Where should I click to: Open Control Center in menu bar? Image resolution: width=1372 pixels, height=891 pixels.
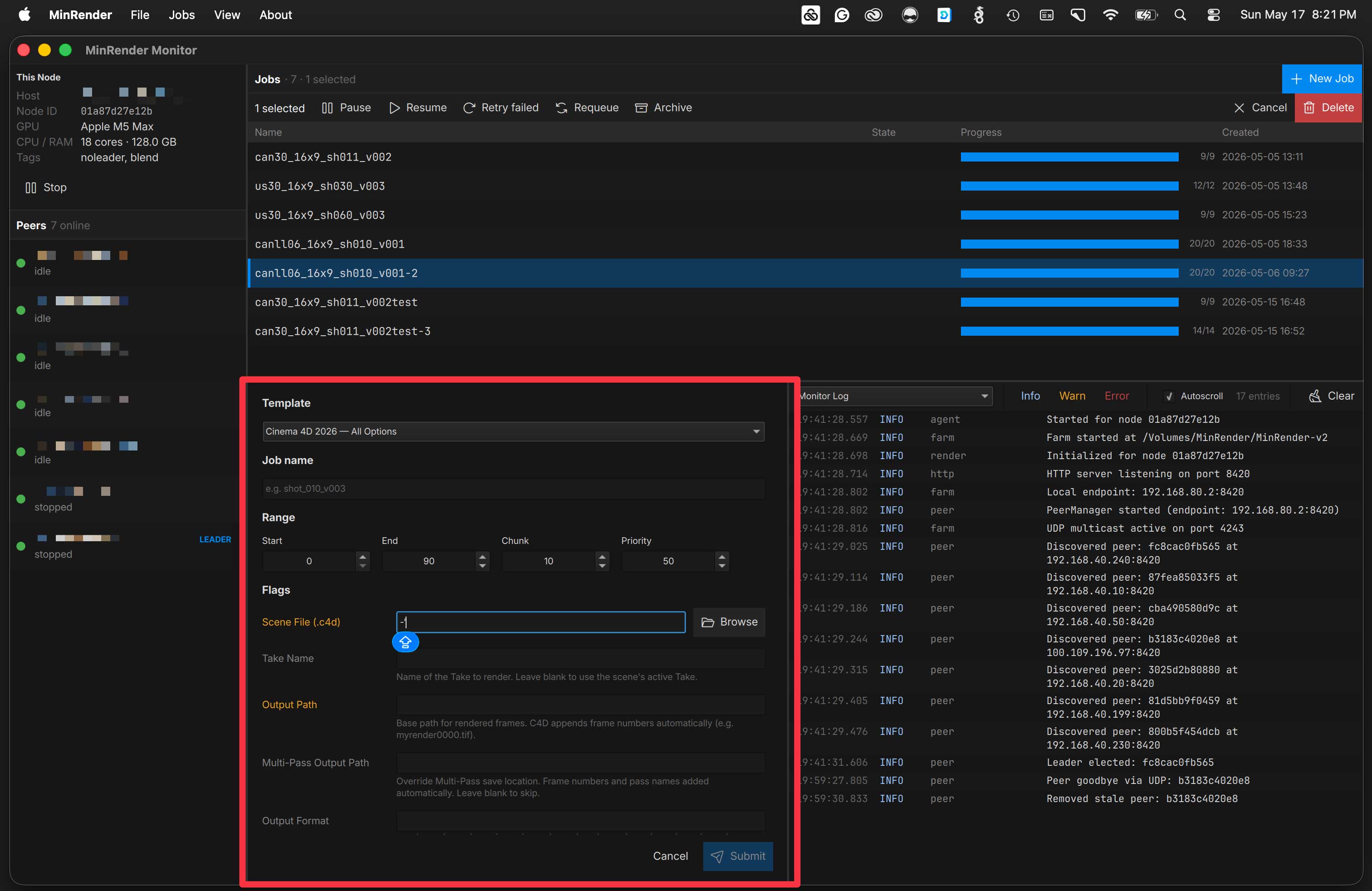tap(1214, 15)
